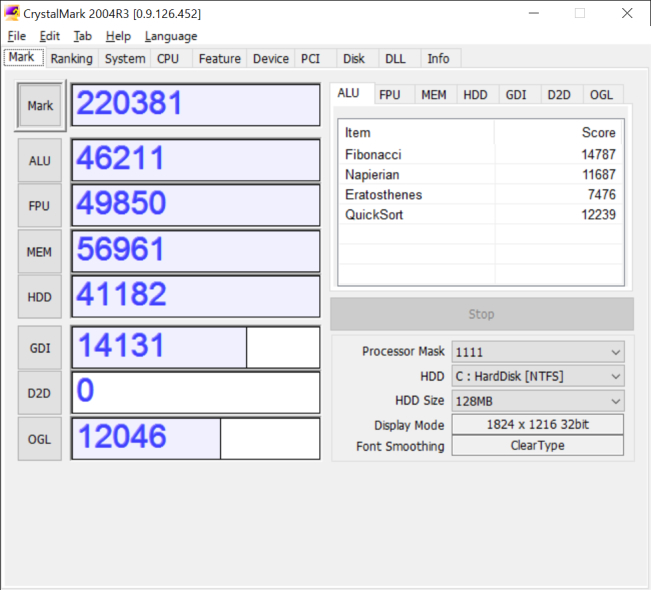
Task: Click the total Mark score 220381
Action: (196, 105)
